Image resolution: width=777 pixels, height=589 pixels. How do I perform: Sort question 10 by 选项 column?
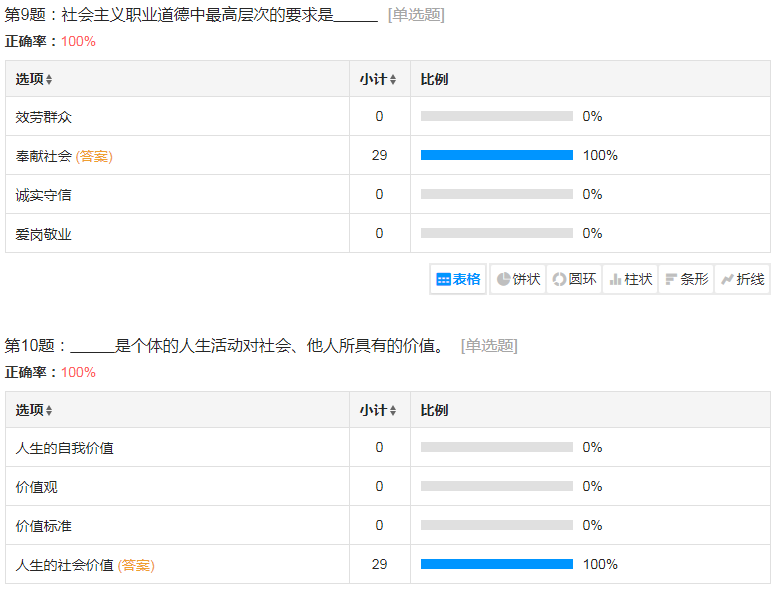(x=35, y=410)
